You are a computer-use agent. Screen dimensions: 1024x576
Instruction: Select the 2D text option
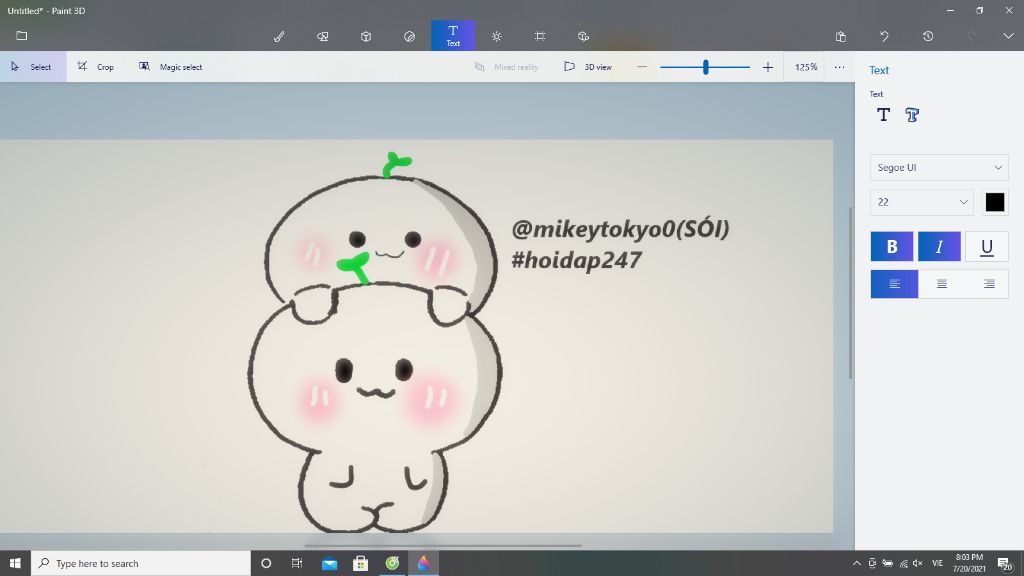pos(884,115)
